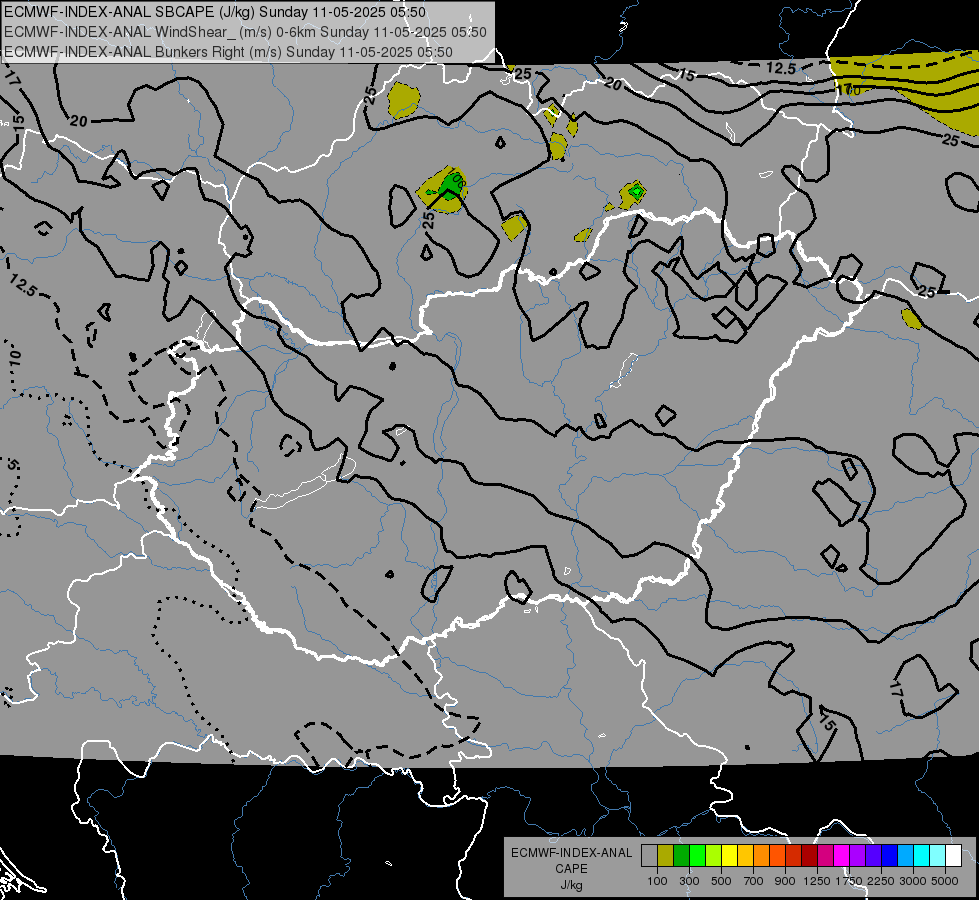This screenshot has width=979, height=900.
Task: Select the pure yellow legend swatch
Action: (729, 856)
